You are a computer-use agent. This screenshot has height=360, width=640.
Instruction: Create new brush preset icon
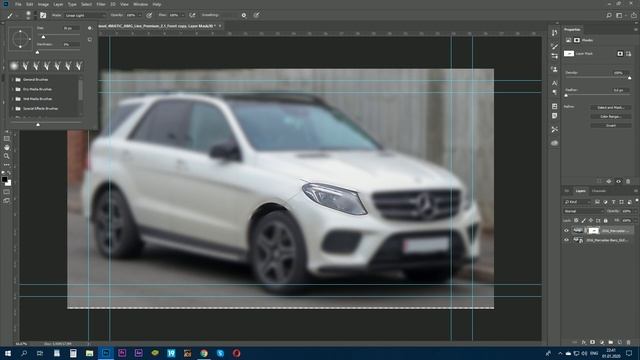(90, 40)
